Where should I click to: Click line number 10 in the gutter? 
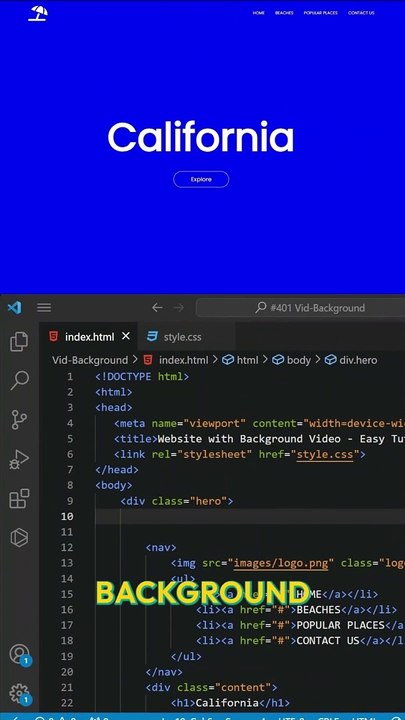click(x=67, y=517)
